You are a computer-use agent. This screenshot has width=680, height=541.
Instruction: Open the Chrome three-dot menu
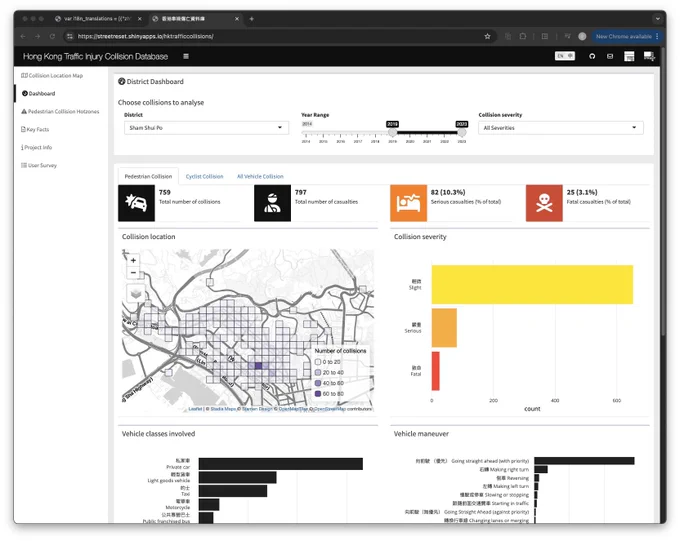tap(657, 36)
